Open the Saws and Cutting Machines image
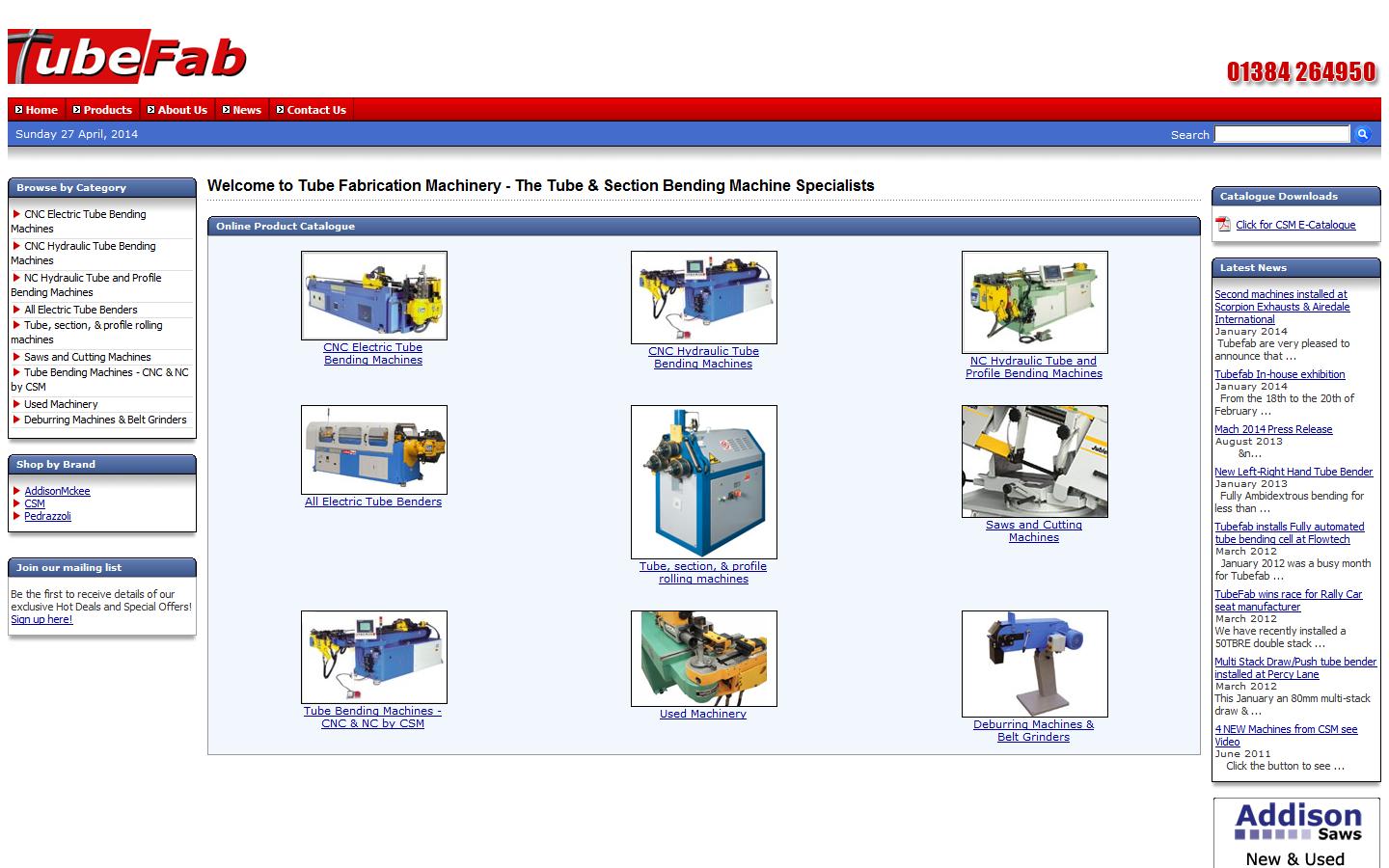This screenshot has height=868, width=1389. (1034, 461)
